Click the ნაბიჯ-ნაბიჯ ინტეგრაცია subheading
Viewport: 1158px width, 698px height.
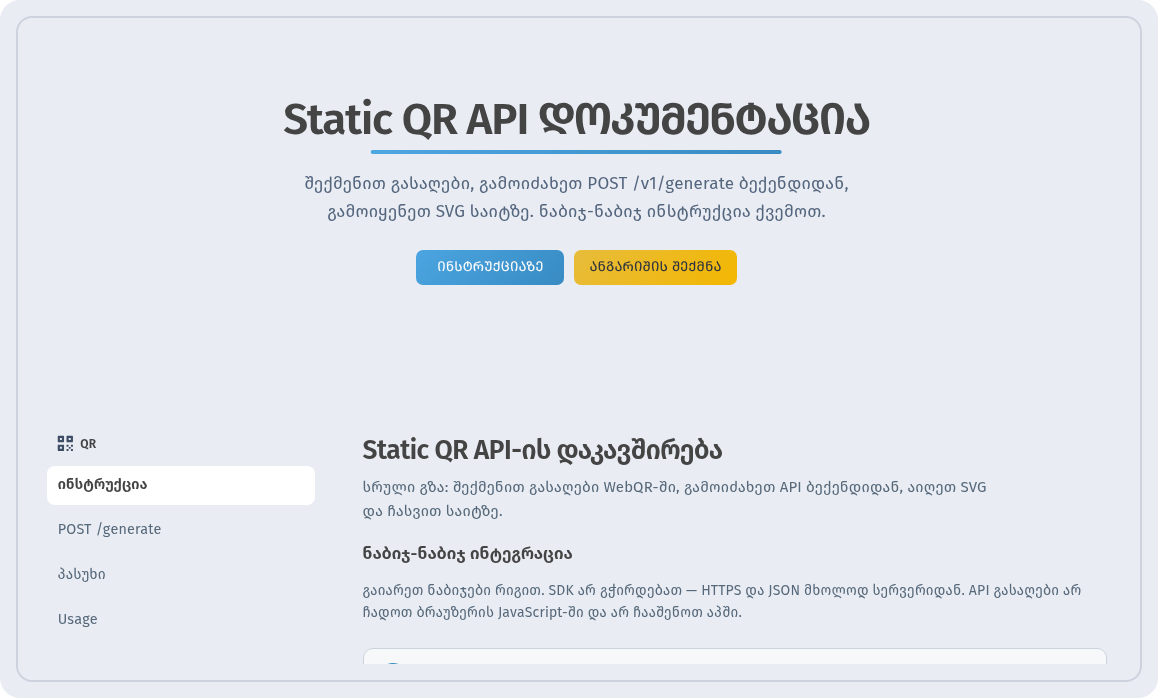click(x=467, y=554)
